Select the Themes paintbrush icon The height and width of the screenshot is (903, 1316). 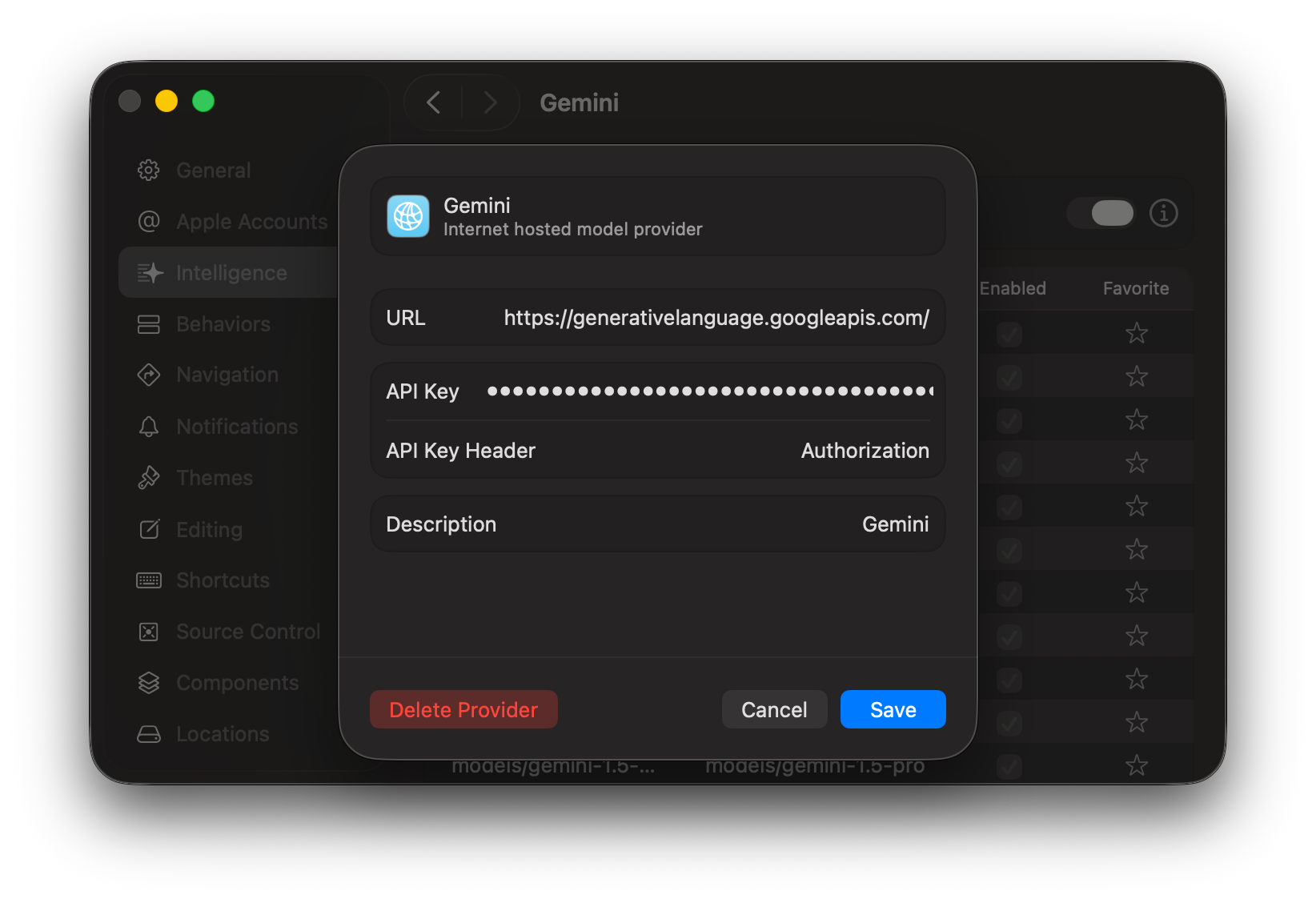pyautogui.click(x=149, y=477)
